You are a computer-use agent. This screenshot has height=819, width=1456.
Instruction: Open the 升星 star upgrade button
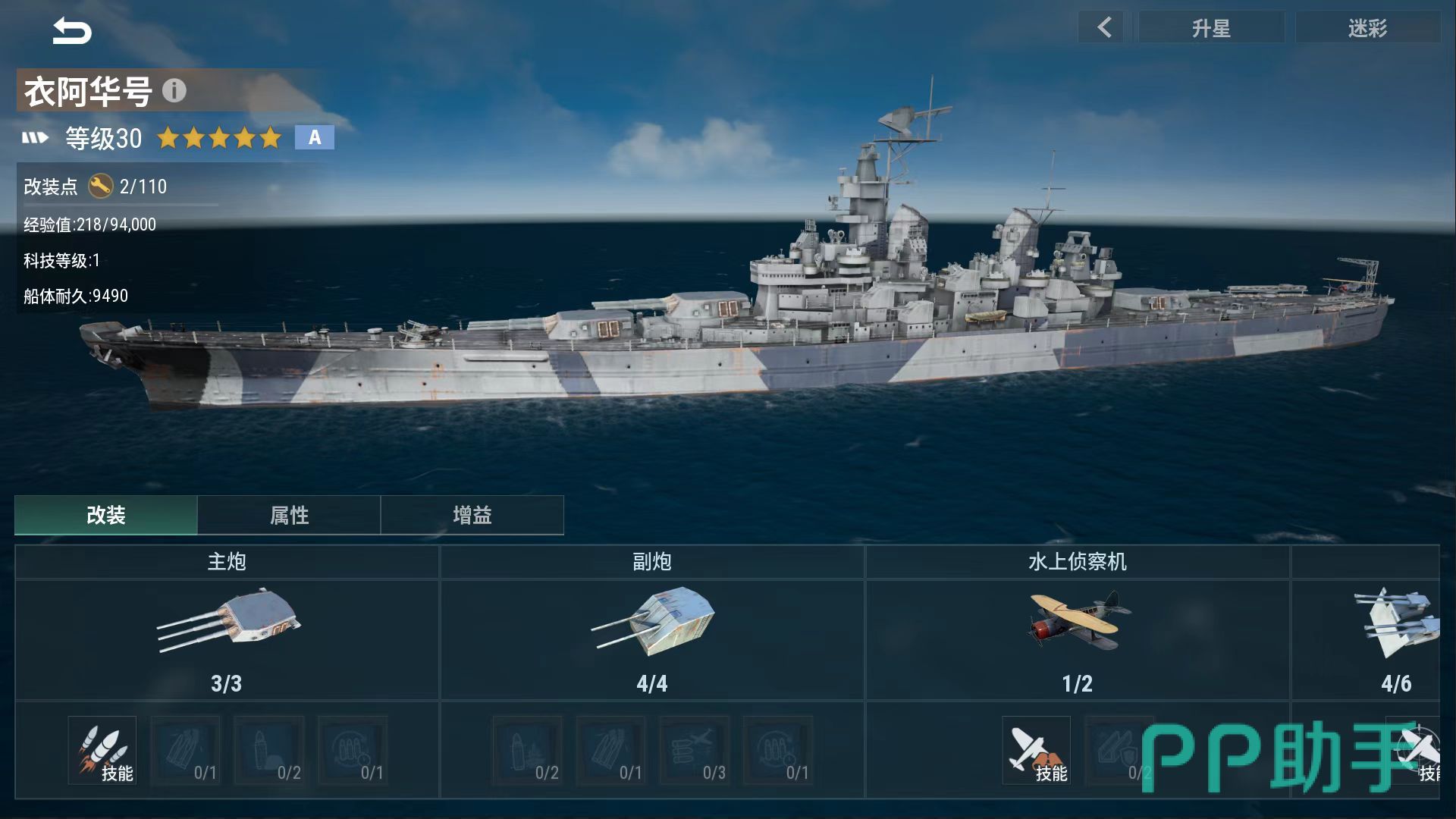click(1211, 28)
